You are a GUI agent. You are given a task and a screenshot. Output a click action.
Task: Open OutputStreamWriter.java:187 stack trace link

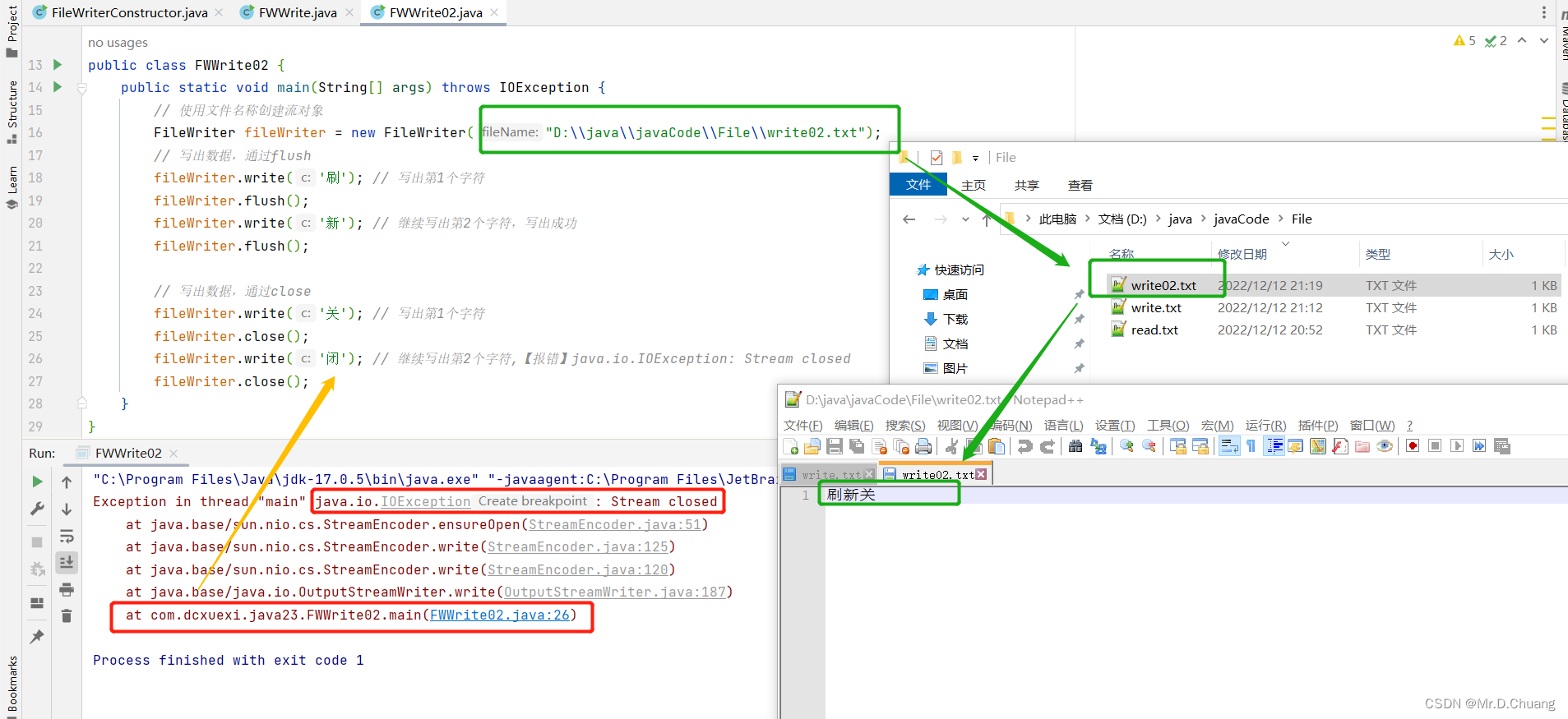click(615, 592)
